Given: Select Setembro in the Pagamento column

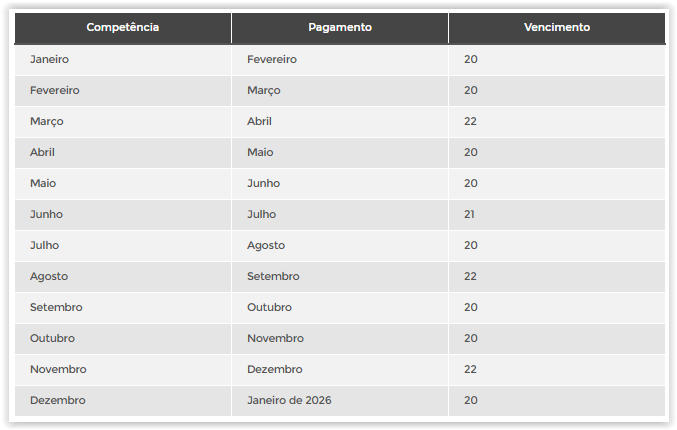Looking at the screenshot, I should (x=273, y=276).
